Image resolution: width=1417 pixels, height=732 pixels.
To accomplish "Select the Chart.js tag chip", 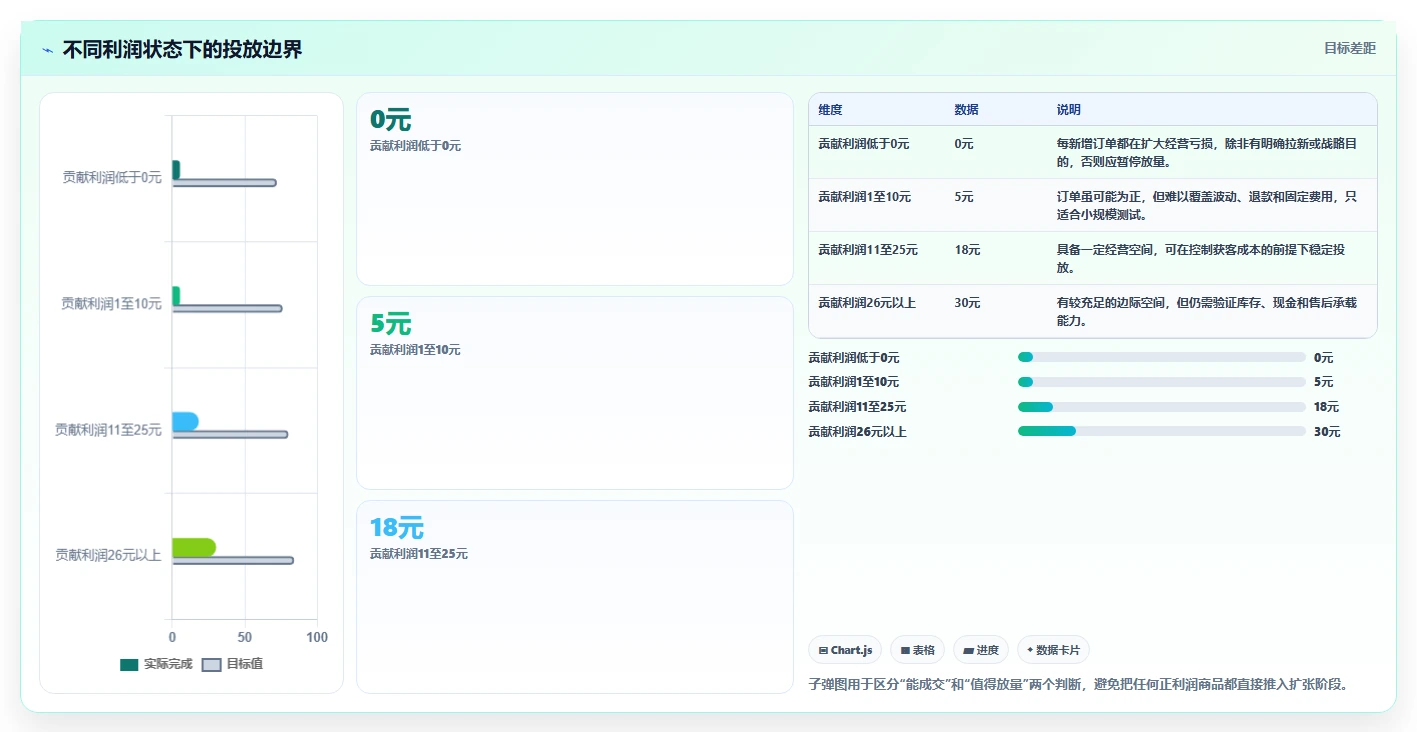I will click(845, 650).
